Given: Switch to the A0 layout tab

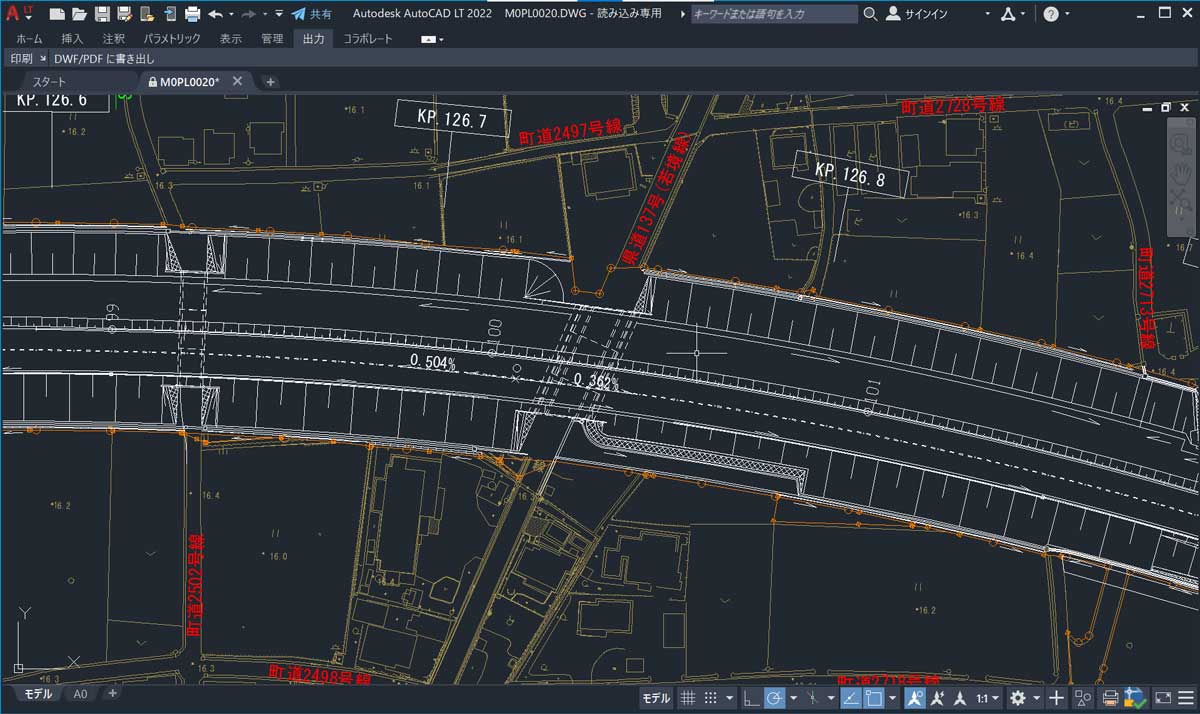Looking at the screenshot, I should click(x=80, y=694).
